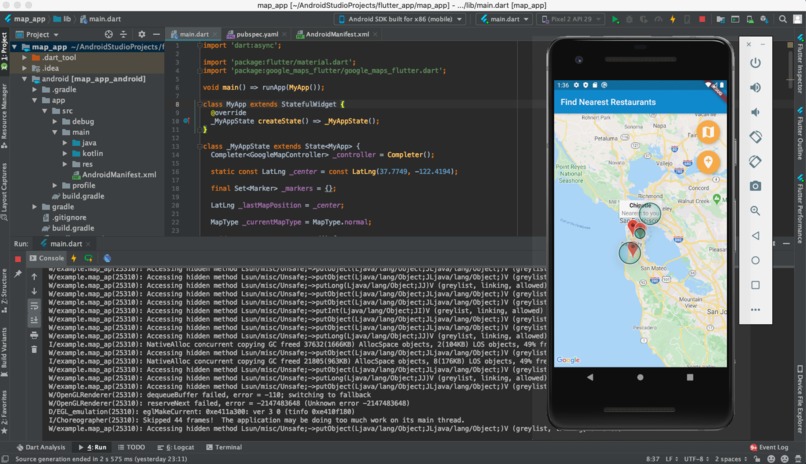
Task: Click emulator sidebar Overview square icon
Action: [x=755, y=285]
